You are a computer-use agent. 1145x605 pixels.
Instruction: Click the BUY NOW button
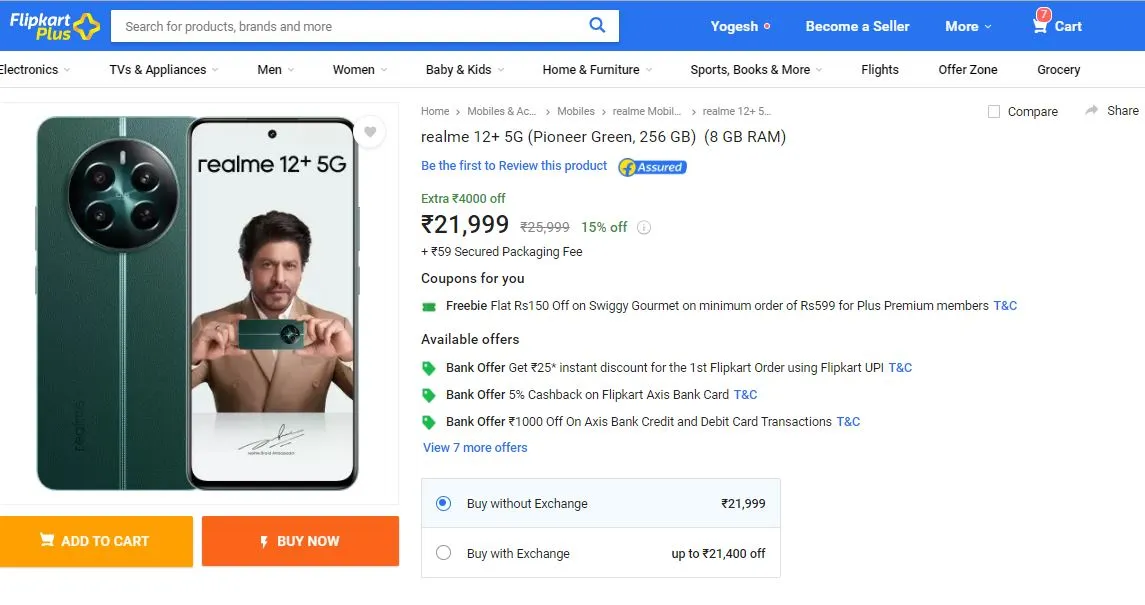300,541
